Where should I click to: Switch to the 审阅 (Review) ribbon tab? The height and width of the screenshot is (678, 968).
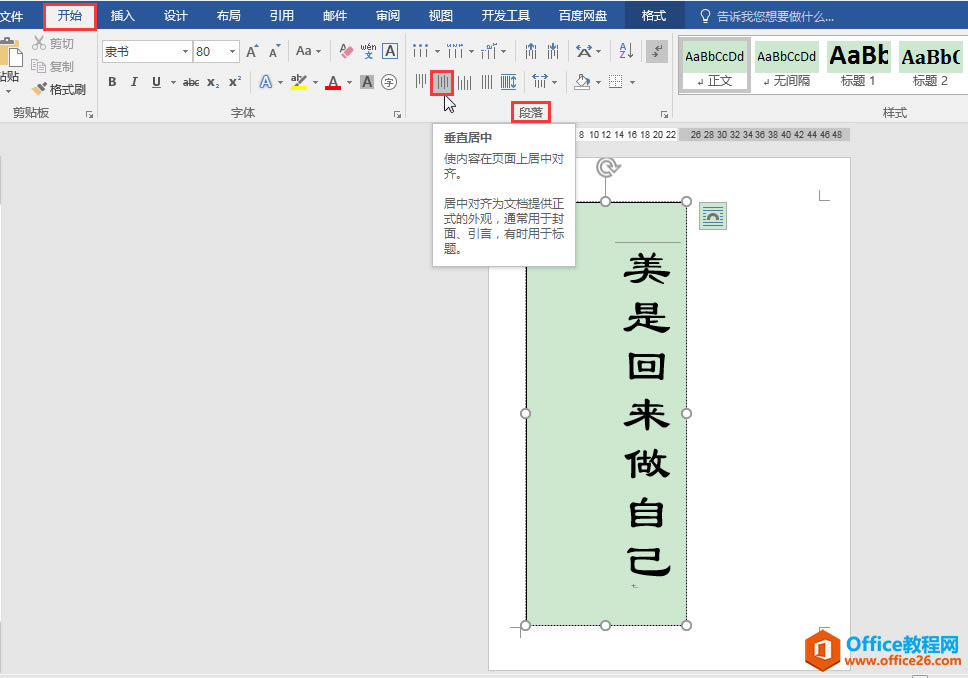pyautogui.click(x=388, y=15)
